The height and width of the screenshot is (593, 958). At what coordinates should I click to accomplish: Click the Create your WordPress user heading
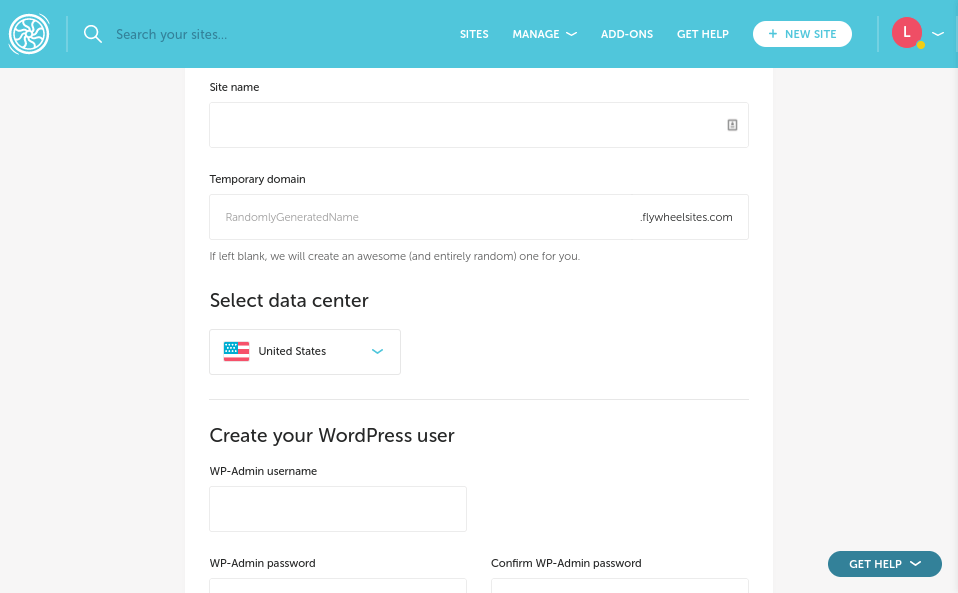[x=332, y=435]
